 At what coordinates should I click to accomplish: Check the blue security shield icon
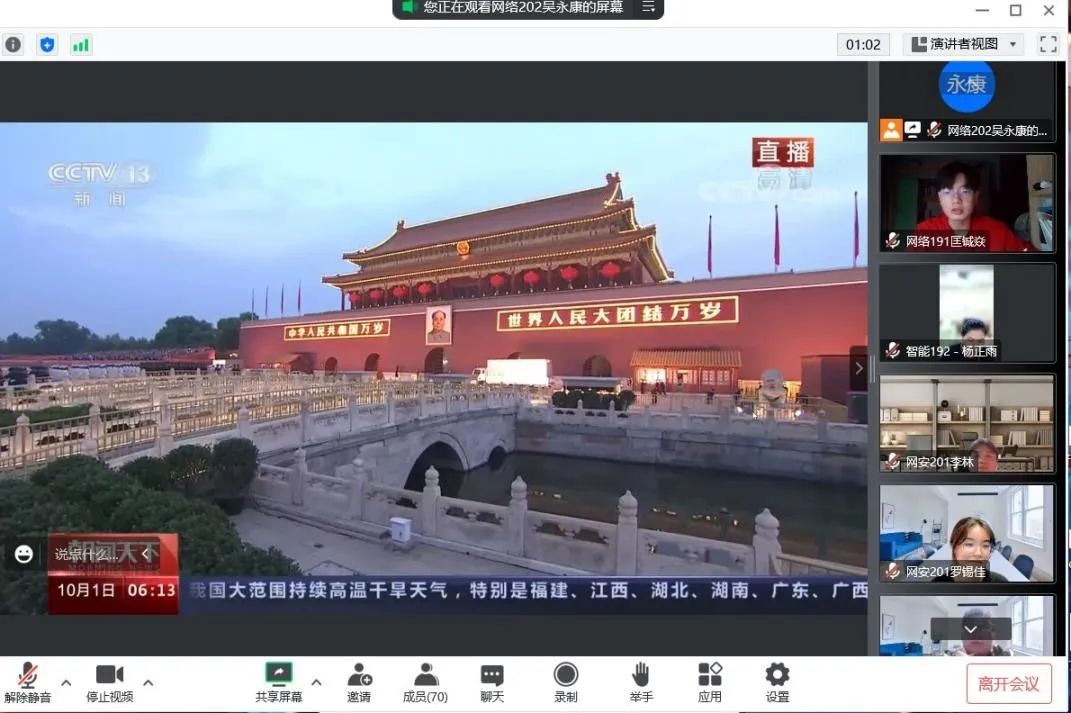click(47, 45)
